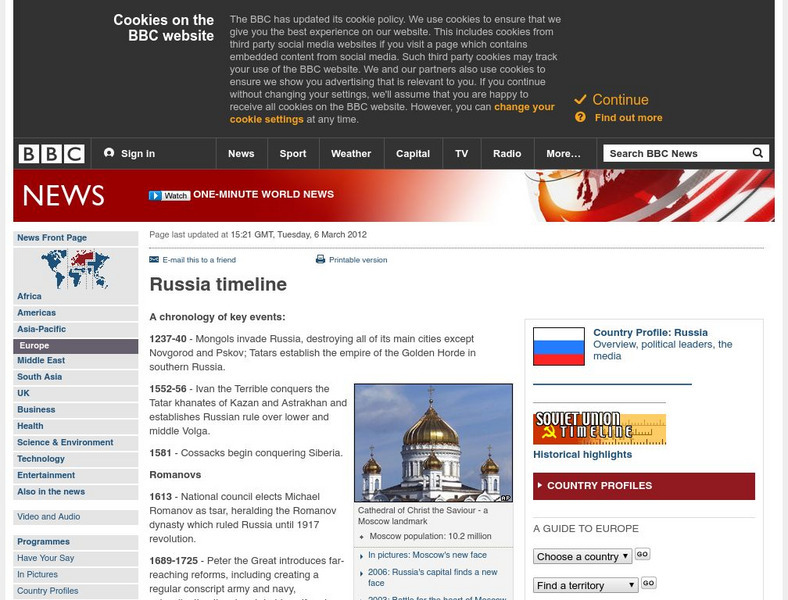The width and height of the screenshot is (788, 600).
Task: Click the Sign in link
Action: pyautogui.click(x=138, y=154)
